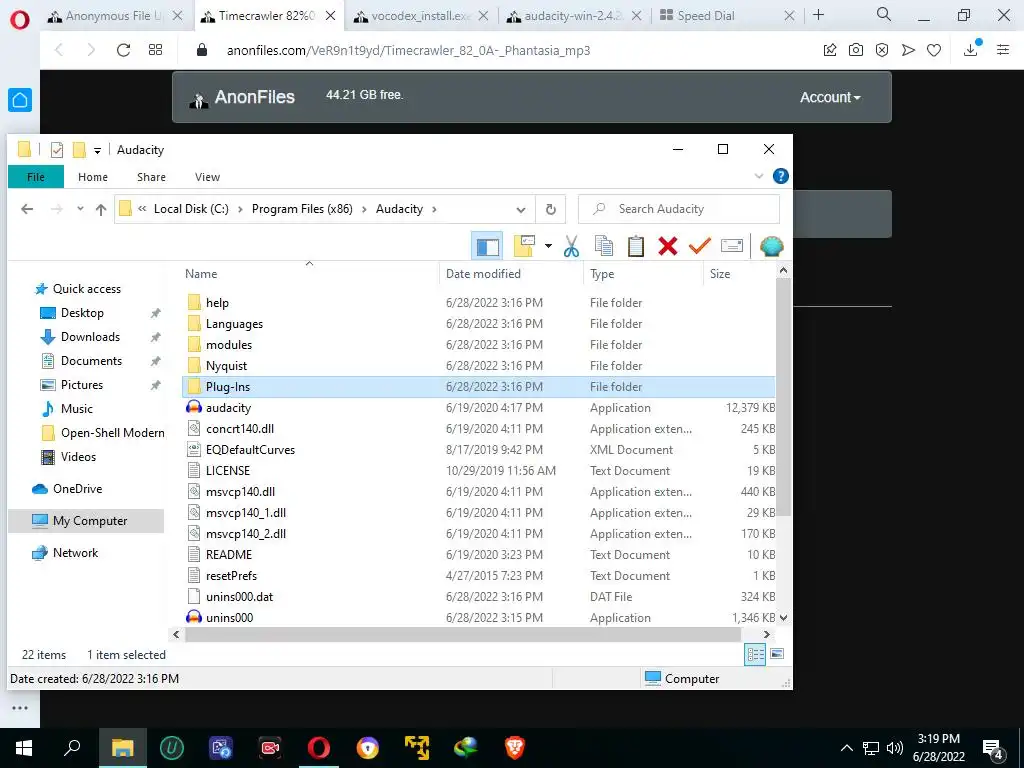Screen dimensions: 1024x768
Task: Expand the arrow after Local Disk breadcrumb
Action: [240, 209]
